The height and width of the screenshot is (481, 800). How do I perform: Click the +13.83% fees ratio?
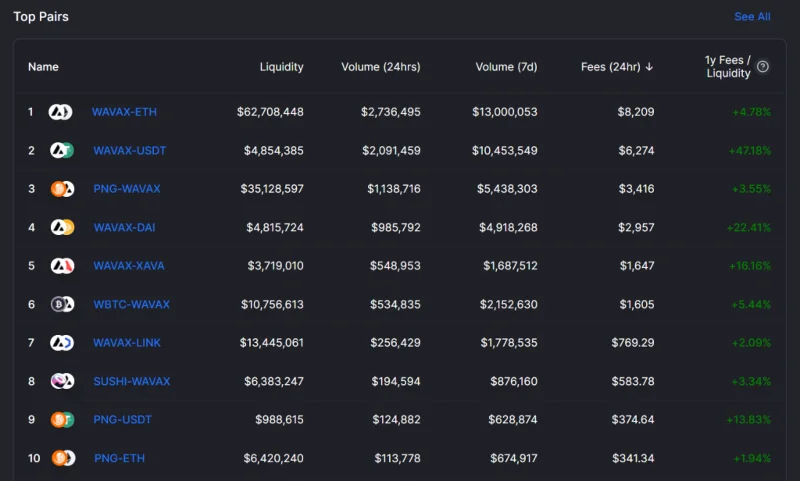748,420
